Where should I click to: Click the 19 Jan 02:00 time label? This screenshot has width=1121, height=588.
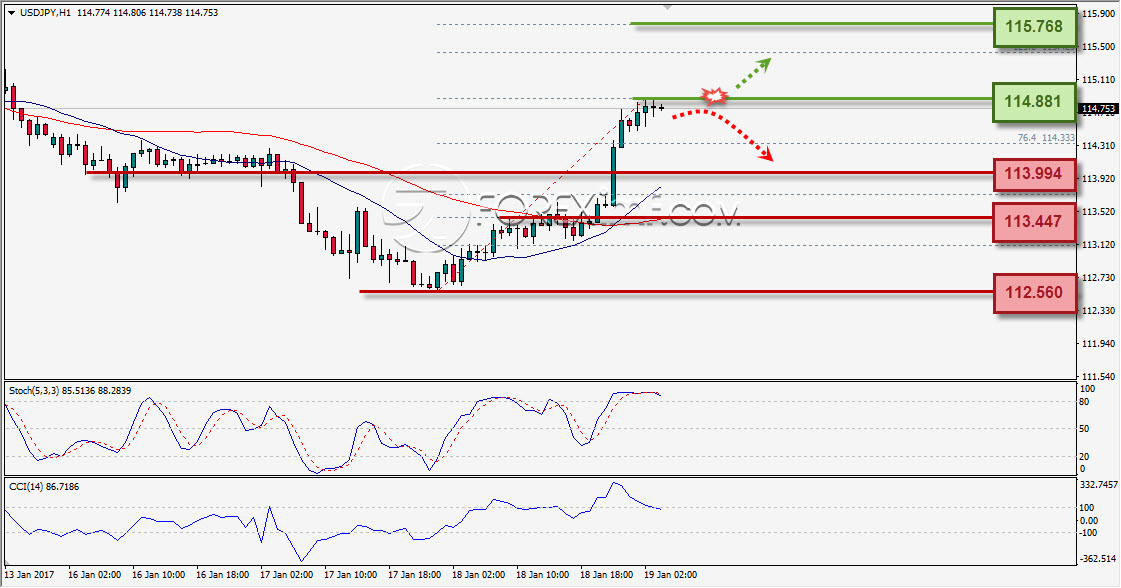(x=670, y=574)
